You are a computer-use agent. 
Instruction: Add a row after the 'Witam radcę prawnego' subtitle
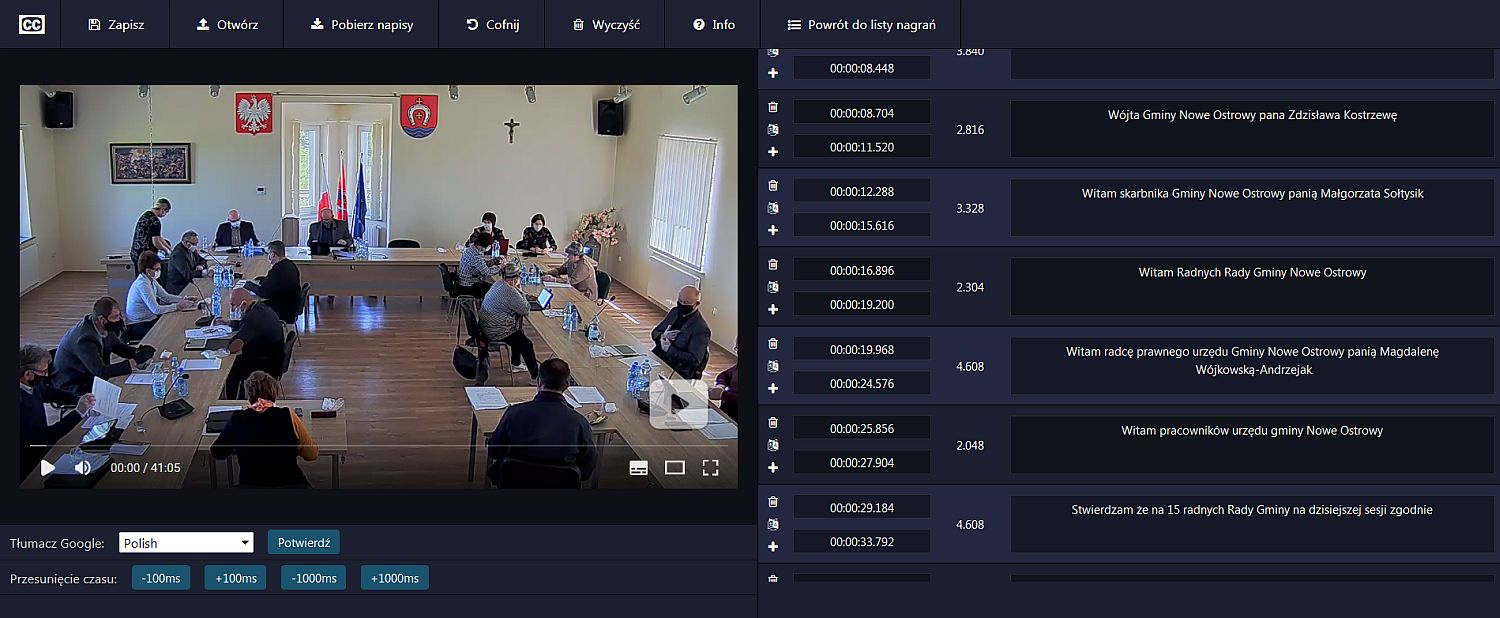coord(772,388)
